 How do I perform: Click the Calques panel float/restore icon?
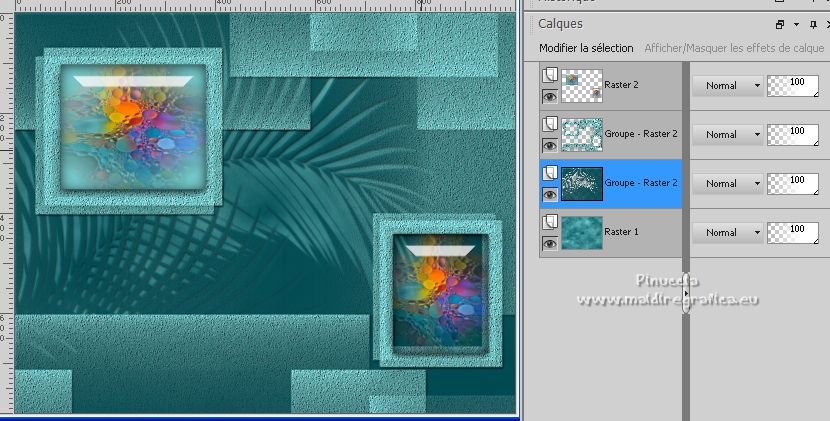pyautogui.click(x=780, y=24)
